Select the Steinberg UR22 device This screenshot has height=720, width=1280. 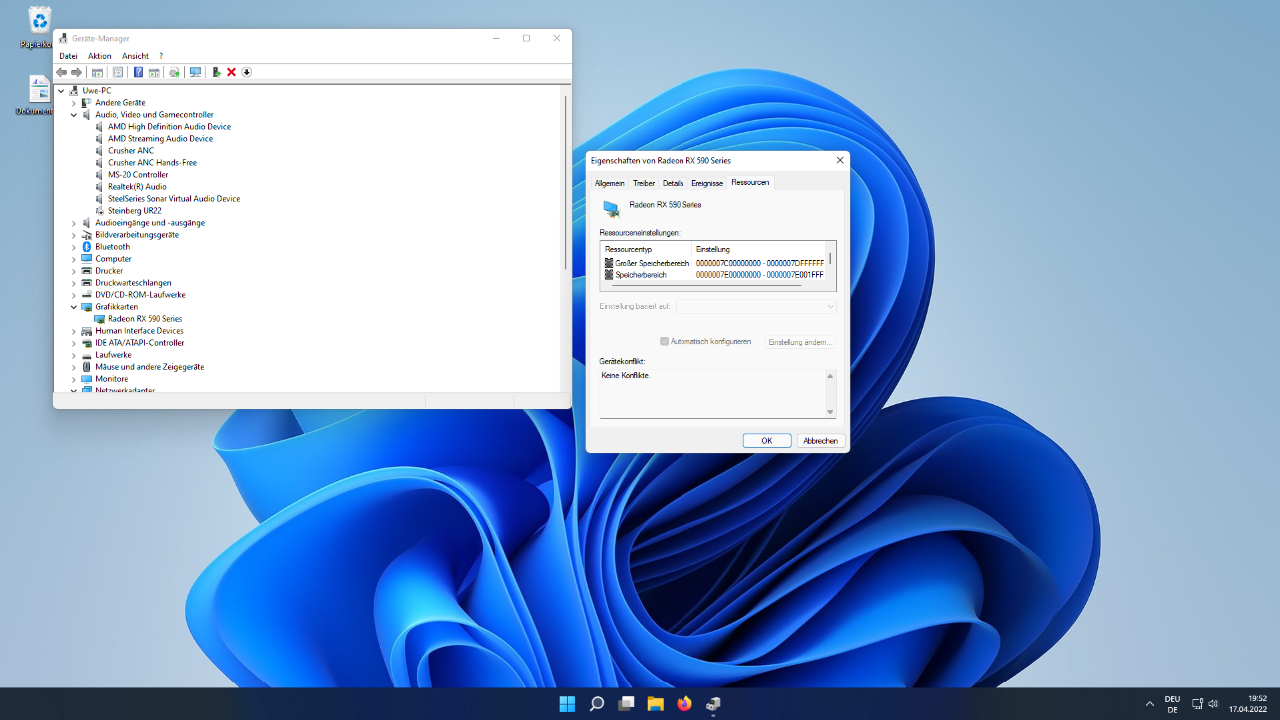click(135, 211)
